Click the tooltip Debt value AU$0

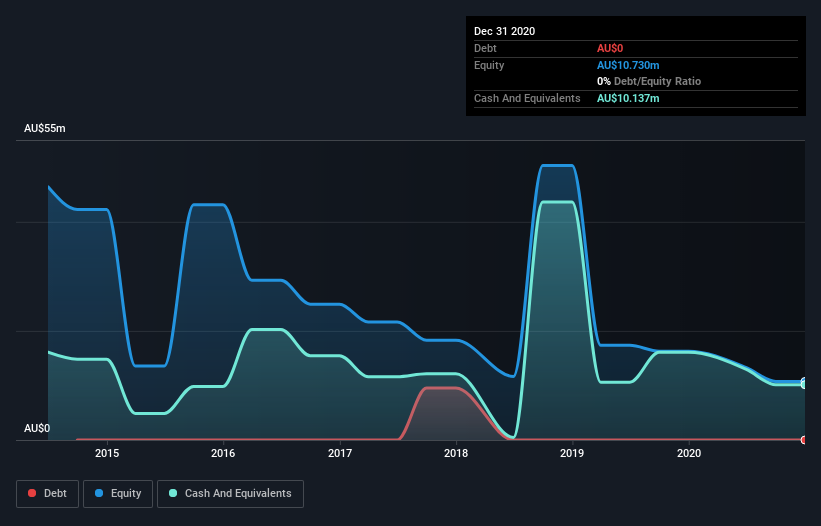tap(610, 48)
